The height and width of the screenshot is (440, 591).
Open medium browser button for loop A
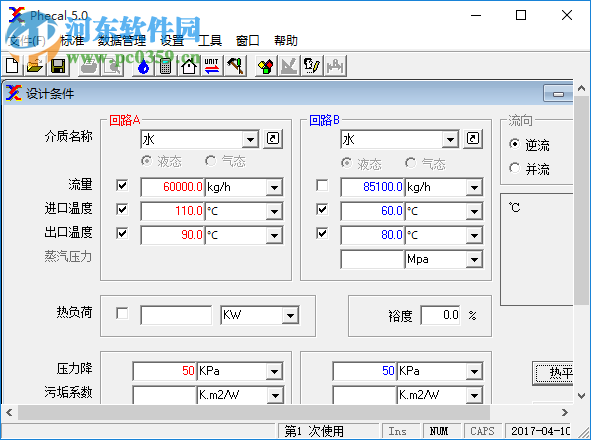(273, 139)
